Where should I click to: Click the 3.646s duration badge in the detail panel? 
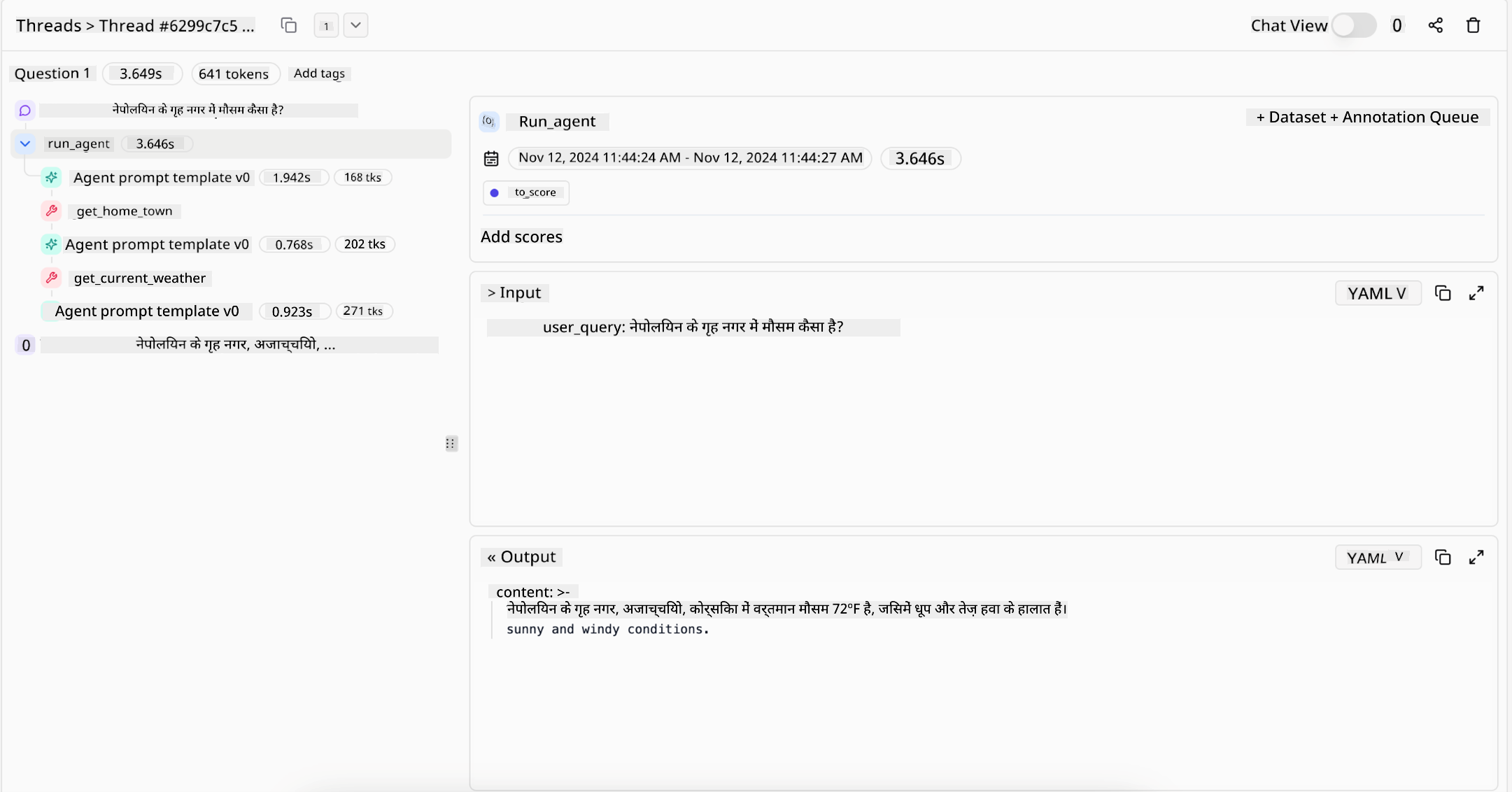tap(920, 159)
